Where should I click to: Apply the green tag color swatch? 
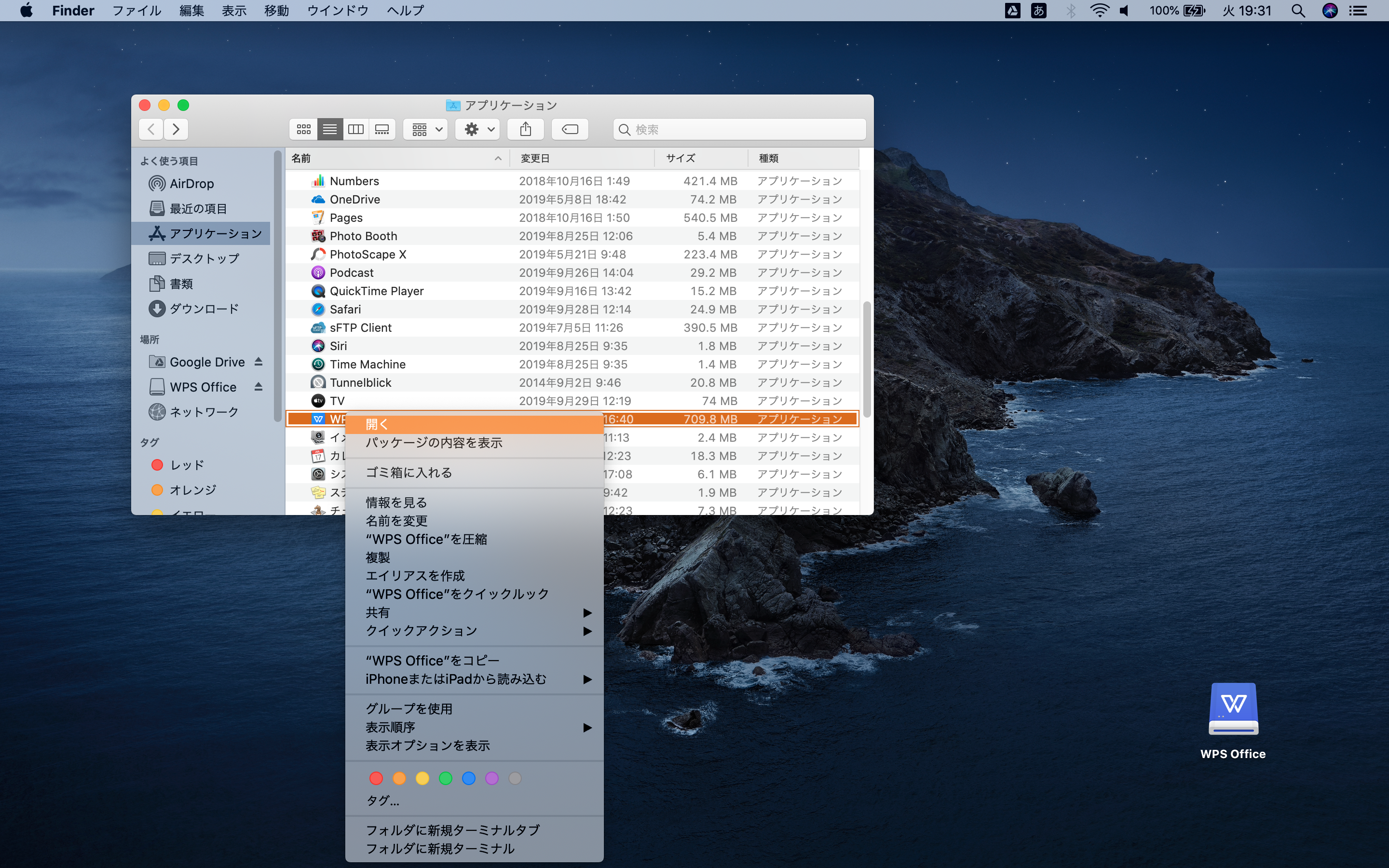point(446,778)
